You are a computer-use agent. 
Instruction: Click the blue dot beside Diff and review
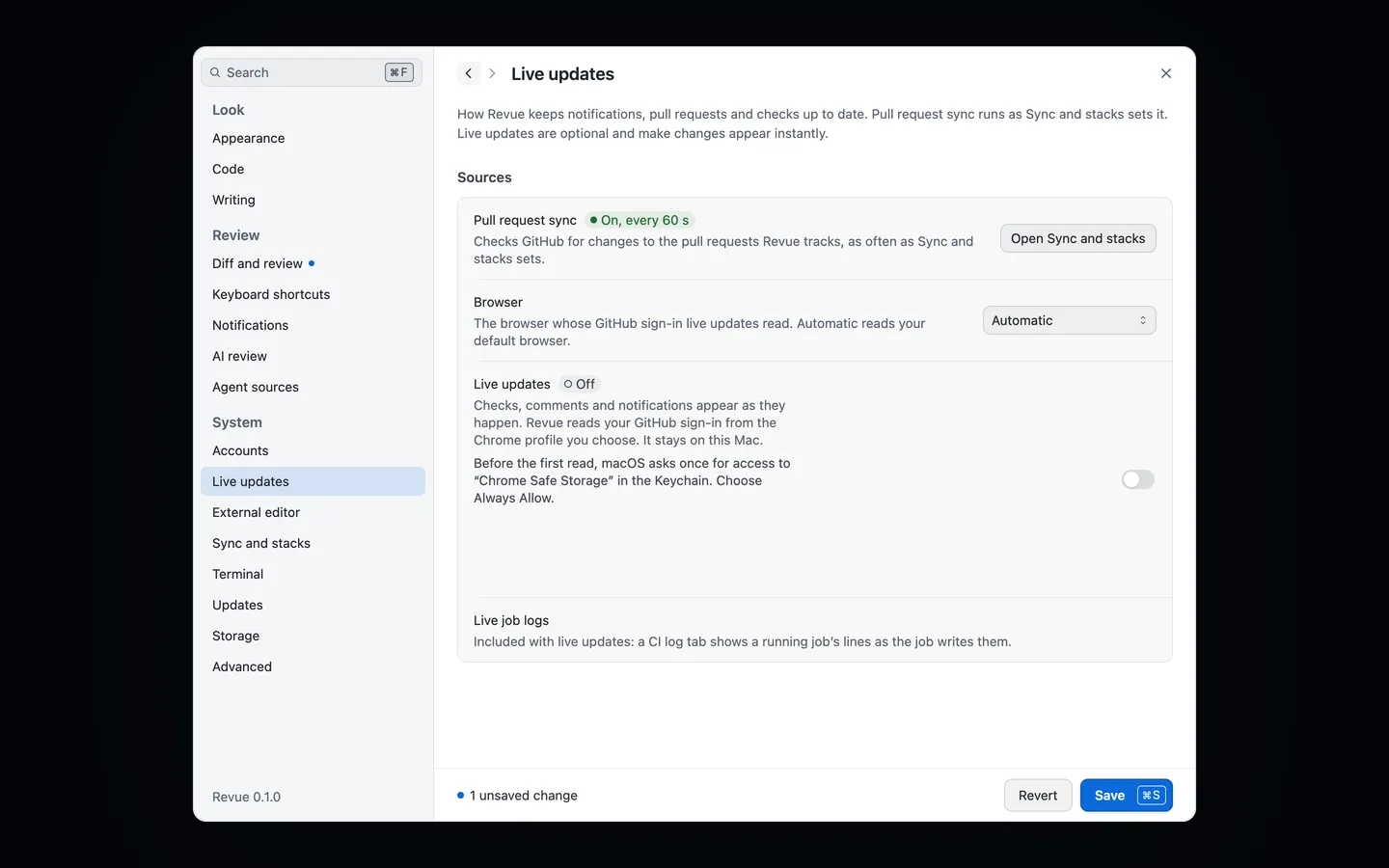tap(312, 263)
